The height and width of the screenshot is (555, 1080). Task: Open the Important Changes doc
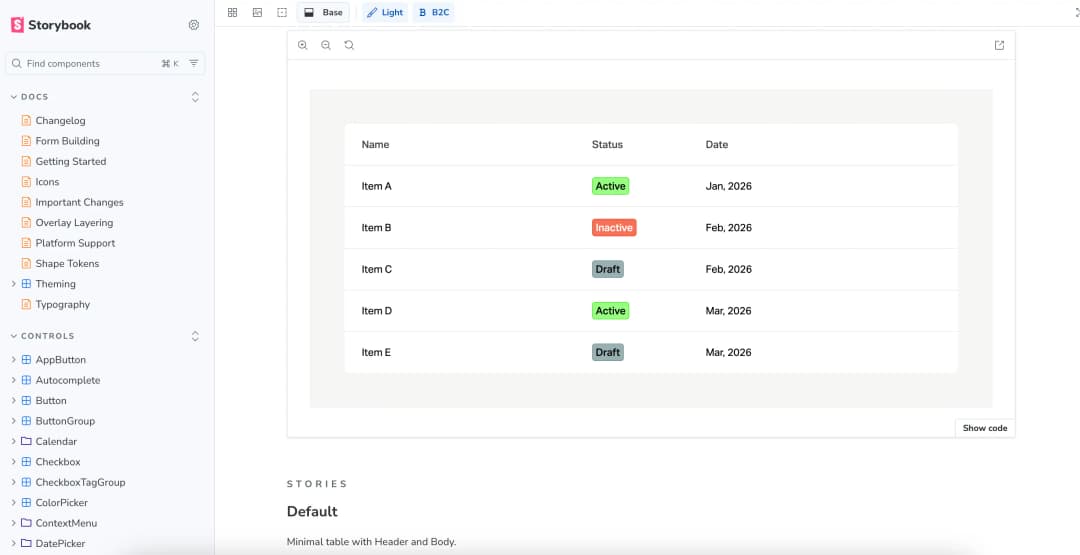point(79,202)
